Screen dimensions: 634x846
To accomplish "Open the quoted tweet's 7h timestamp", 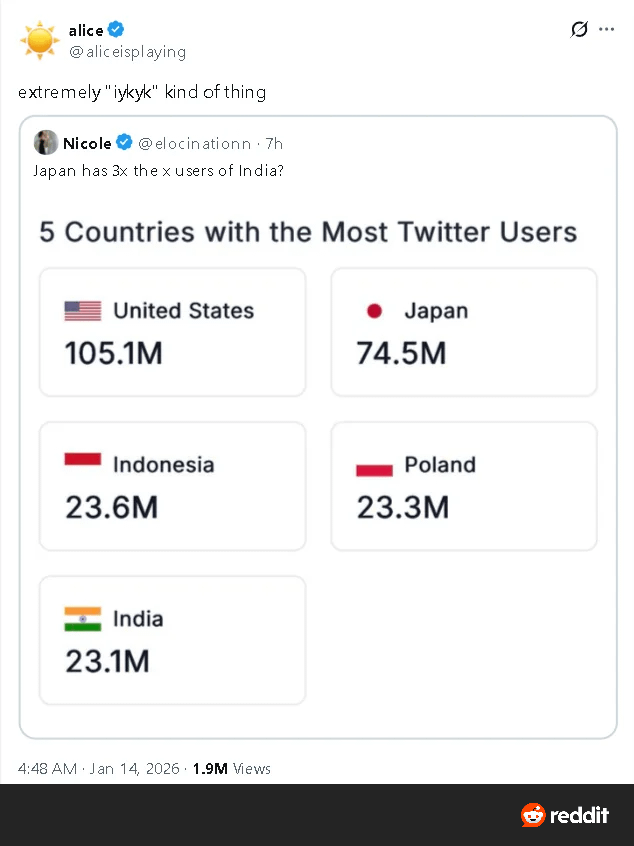I will pos(274,143).
